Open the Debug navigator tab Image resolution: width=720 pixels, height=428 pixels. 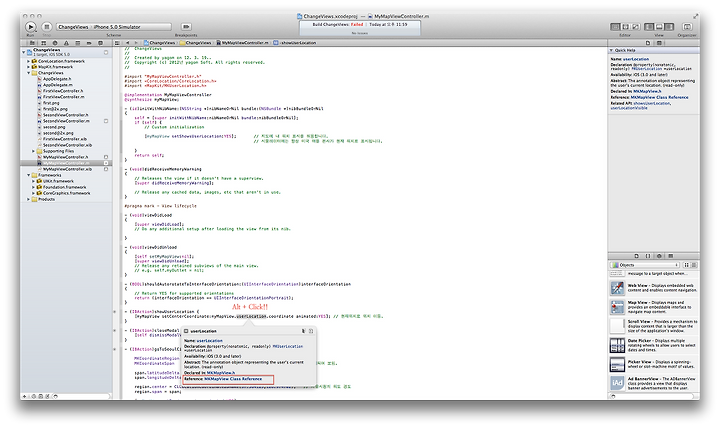(78, 43)
